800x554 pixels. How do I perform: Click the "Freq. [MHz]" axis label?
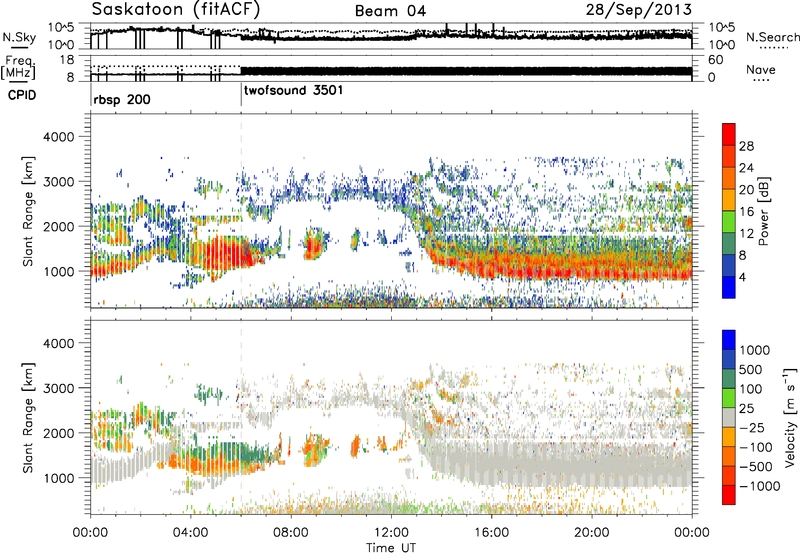click(x=19, y=67)
